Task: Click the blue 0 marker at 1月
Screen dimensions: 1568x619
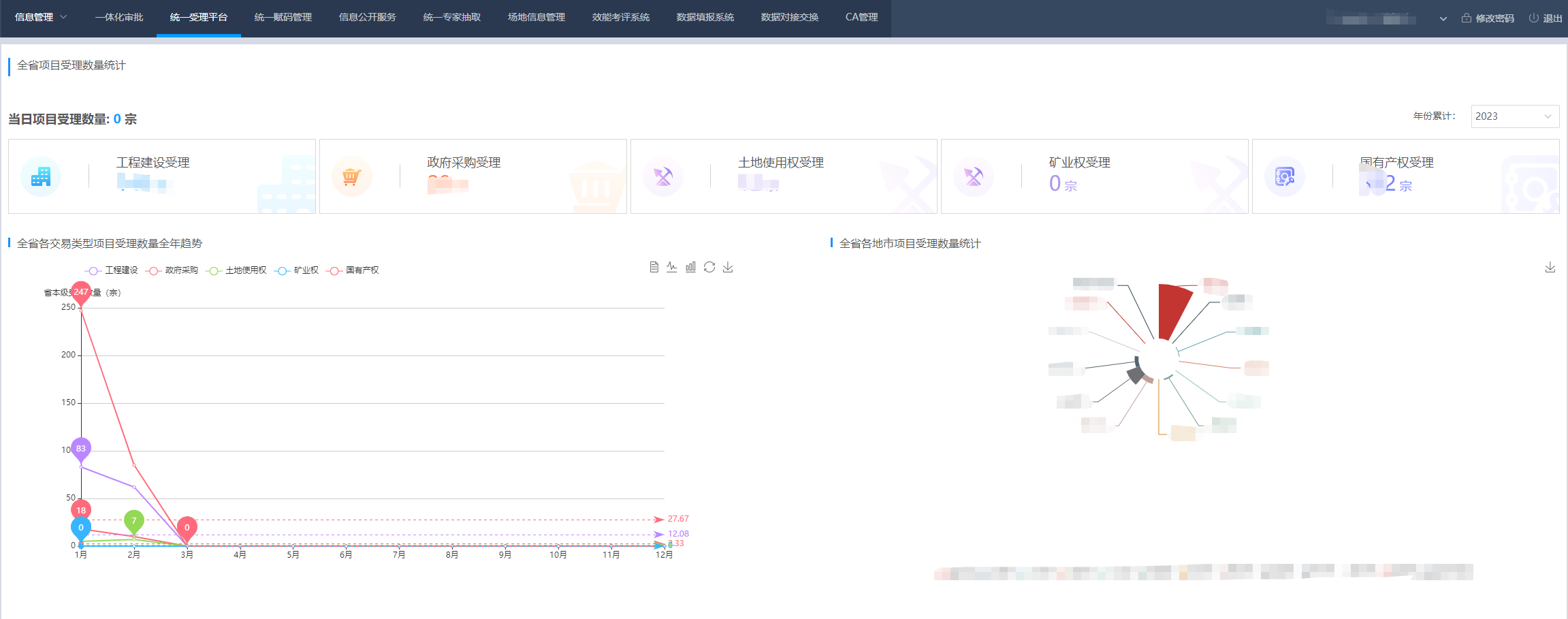Action: point(81,528)
